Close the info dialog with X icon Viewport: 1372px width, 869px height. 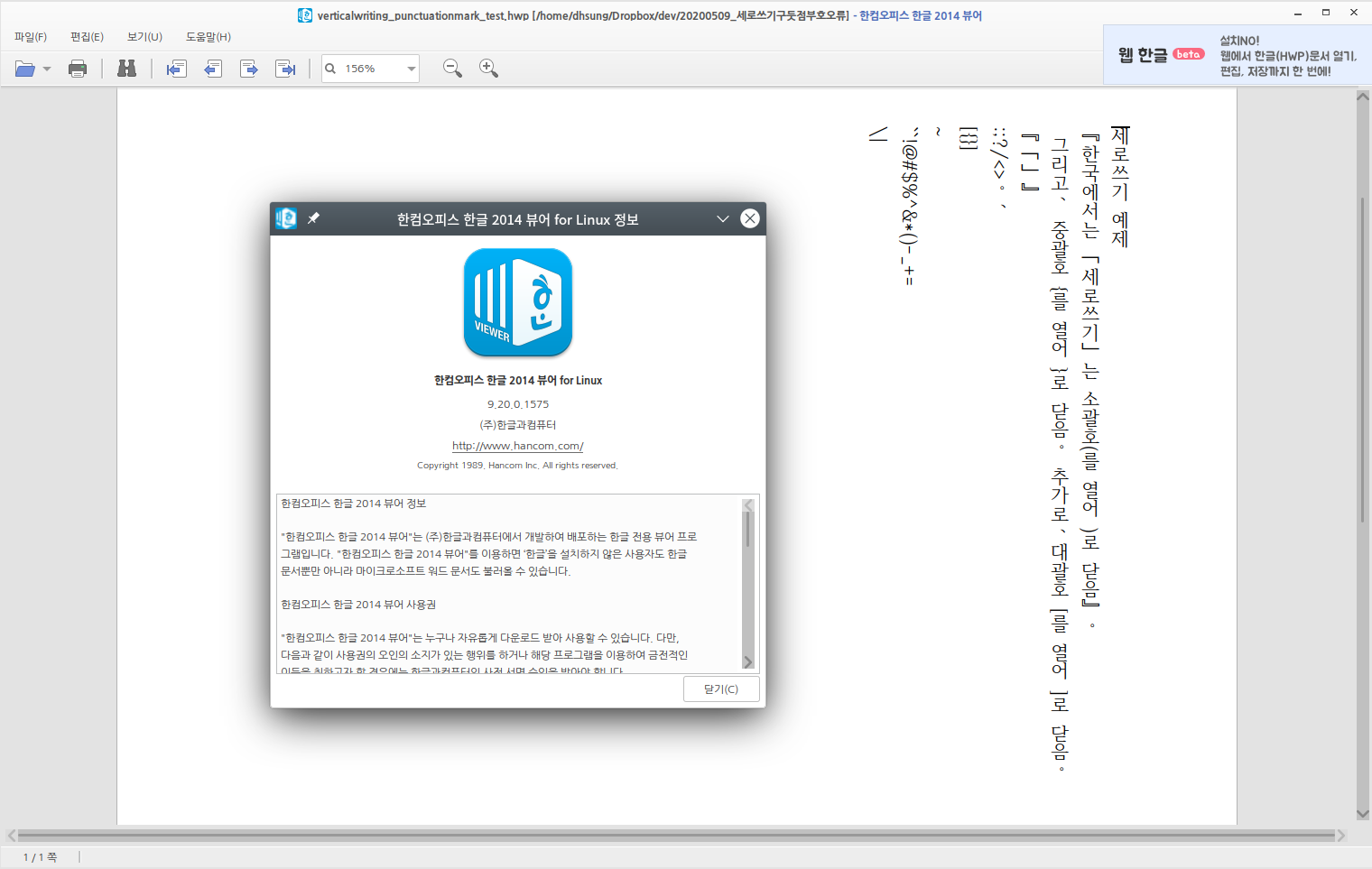coord(750,218)
